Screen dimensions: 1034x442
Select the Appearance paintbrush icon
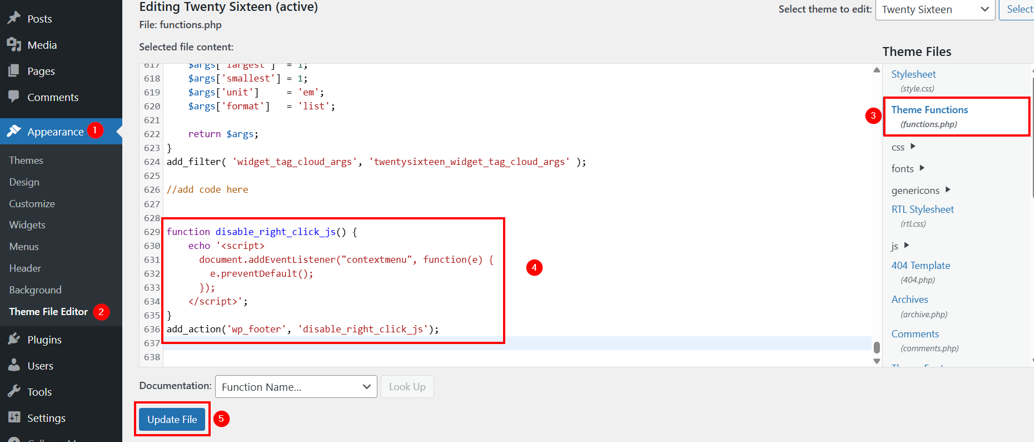pyautogui.click(x=13, y=131)
